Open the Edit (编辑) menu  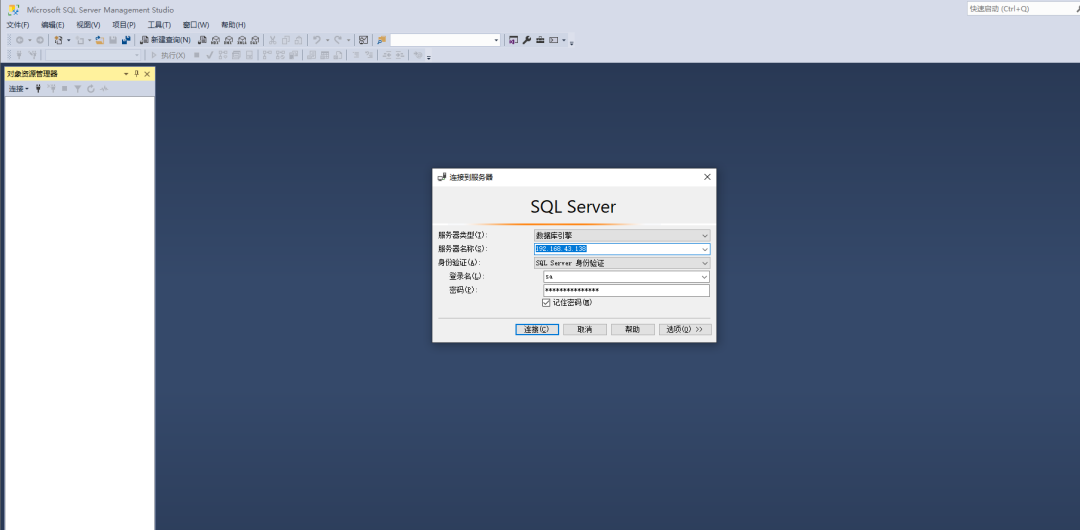point(52,25)
